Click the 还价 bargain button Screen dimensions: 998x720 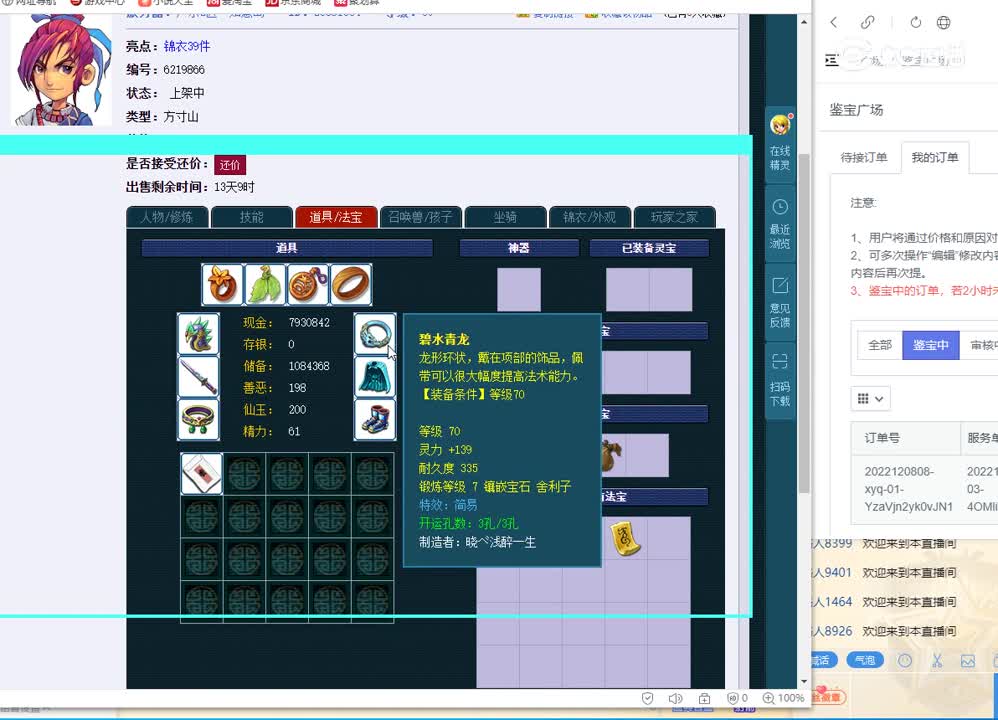pyautogui.click(x=230, y=165)
